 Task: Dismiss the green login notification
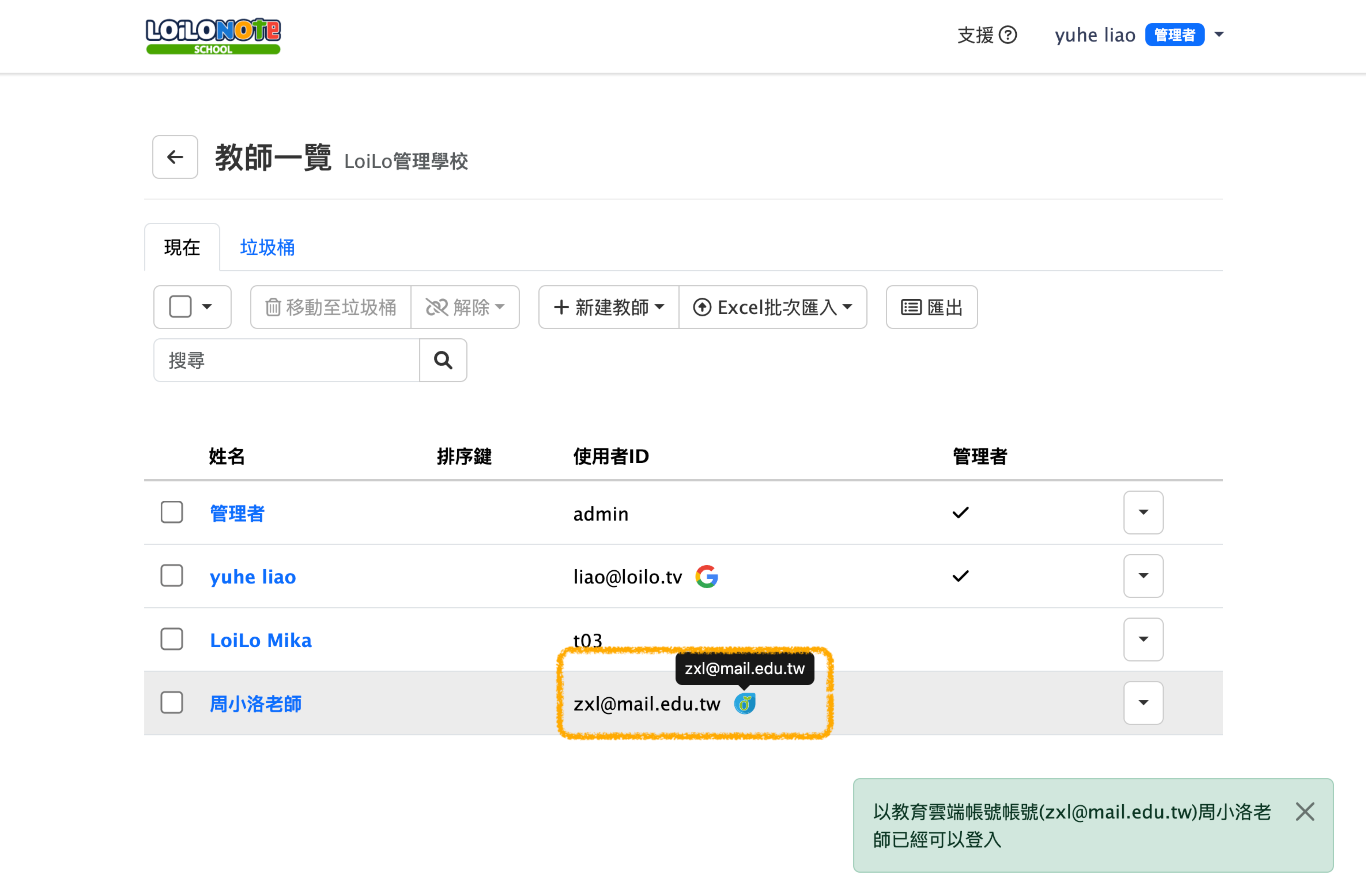(x=1305, y=812)
